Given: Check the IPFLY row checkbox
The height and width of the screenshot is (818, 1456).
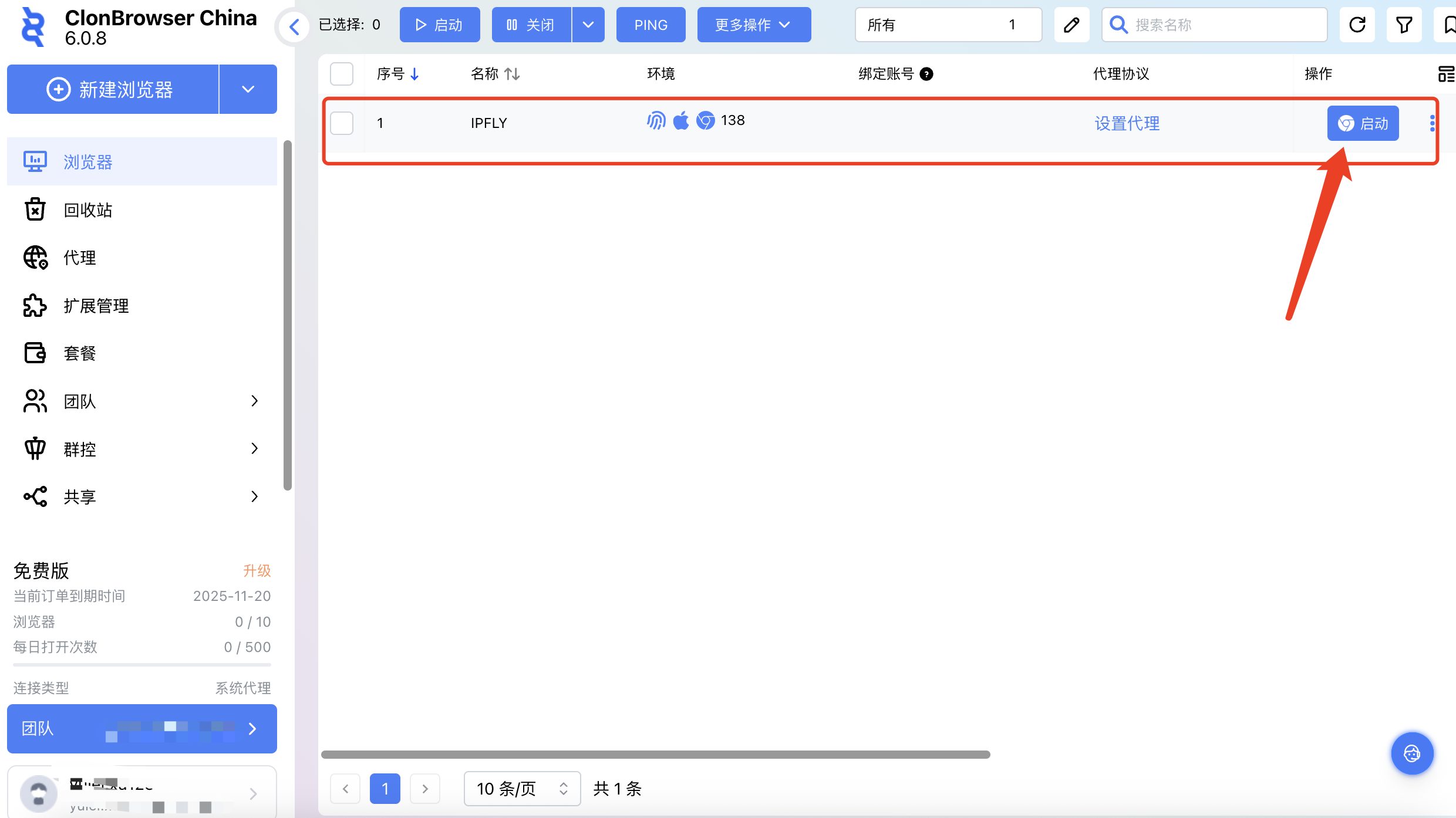Looking at the screenshot, I should 342,123.
